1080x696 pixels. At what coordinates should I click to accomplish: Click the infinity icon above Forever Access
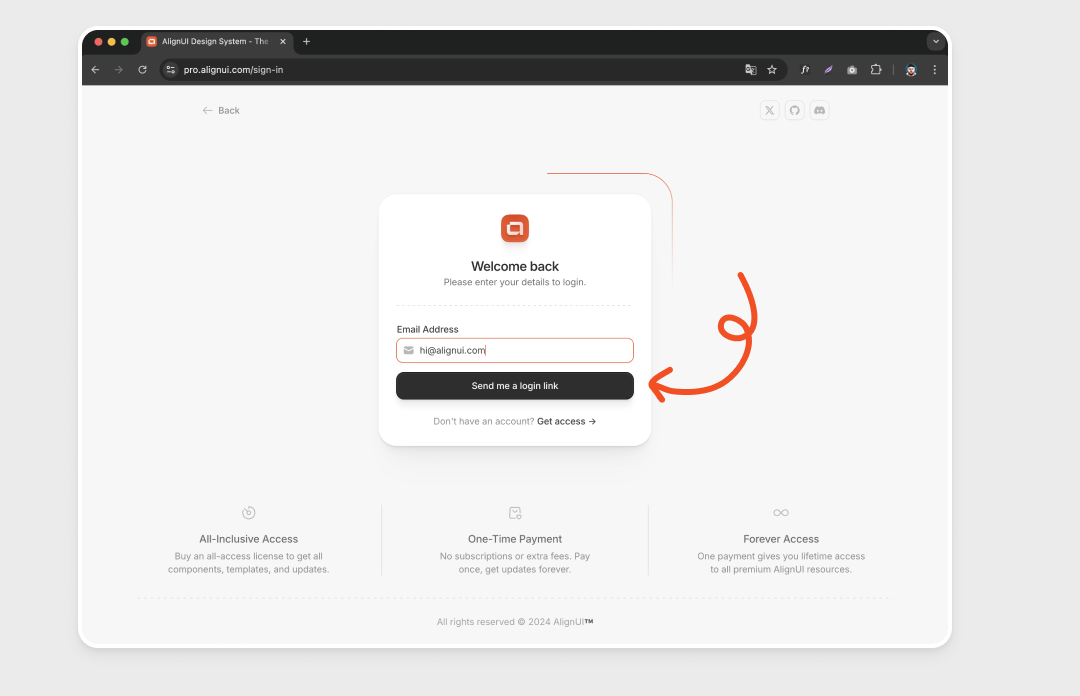pyautogui.click(x=781, y=512)
